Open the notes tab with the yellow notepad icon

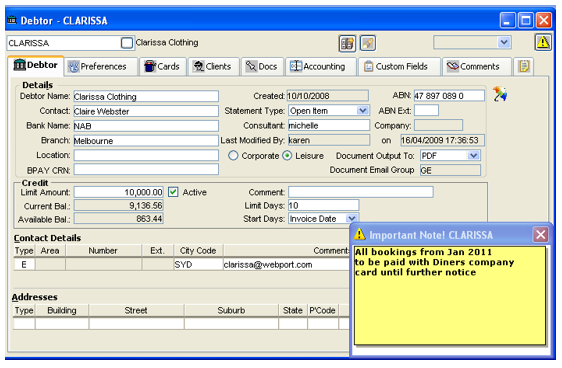coord(524,66)
